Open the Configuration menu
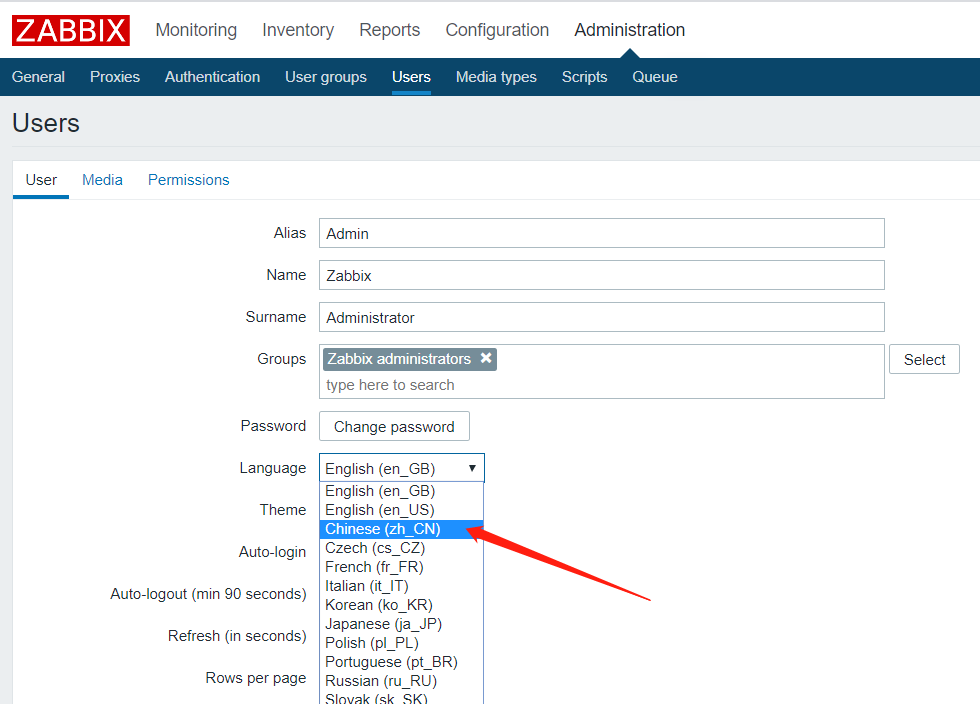Image resolution: width=980 pixels, height=704 pixels. [497, 30]
